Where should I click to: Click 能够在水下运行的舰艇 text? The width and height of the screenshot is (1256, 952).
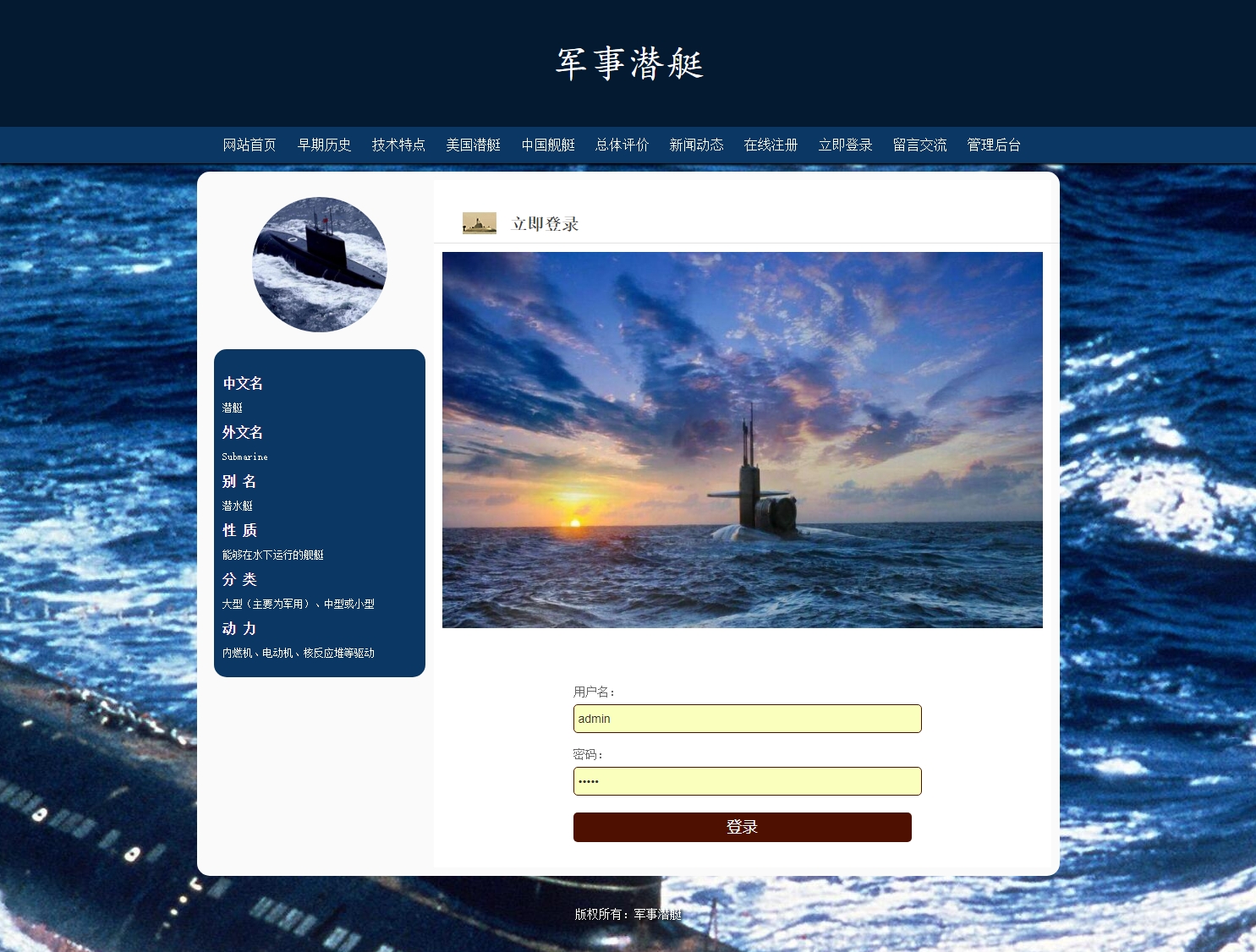pos(273,555)
